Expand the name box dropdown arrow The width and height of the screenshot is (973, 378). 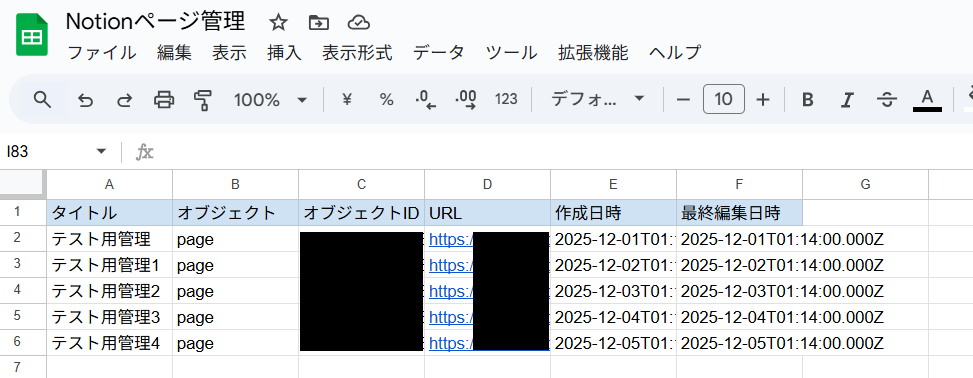(x=101, y=152)
